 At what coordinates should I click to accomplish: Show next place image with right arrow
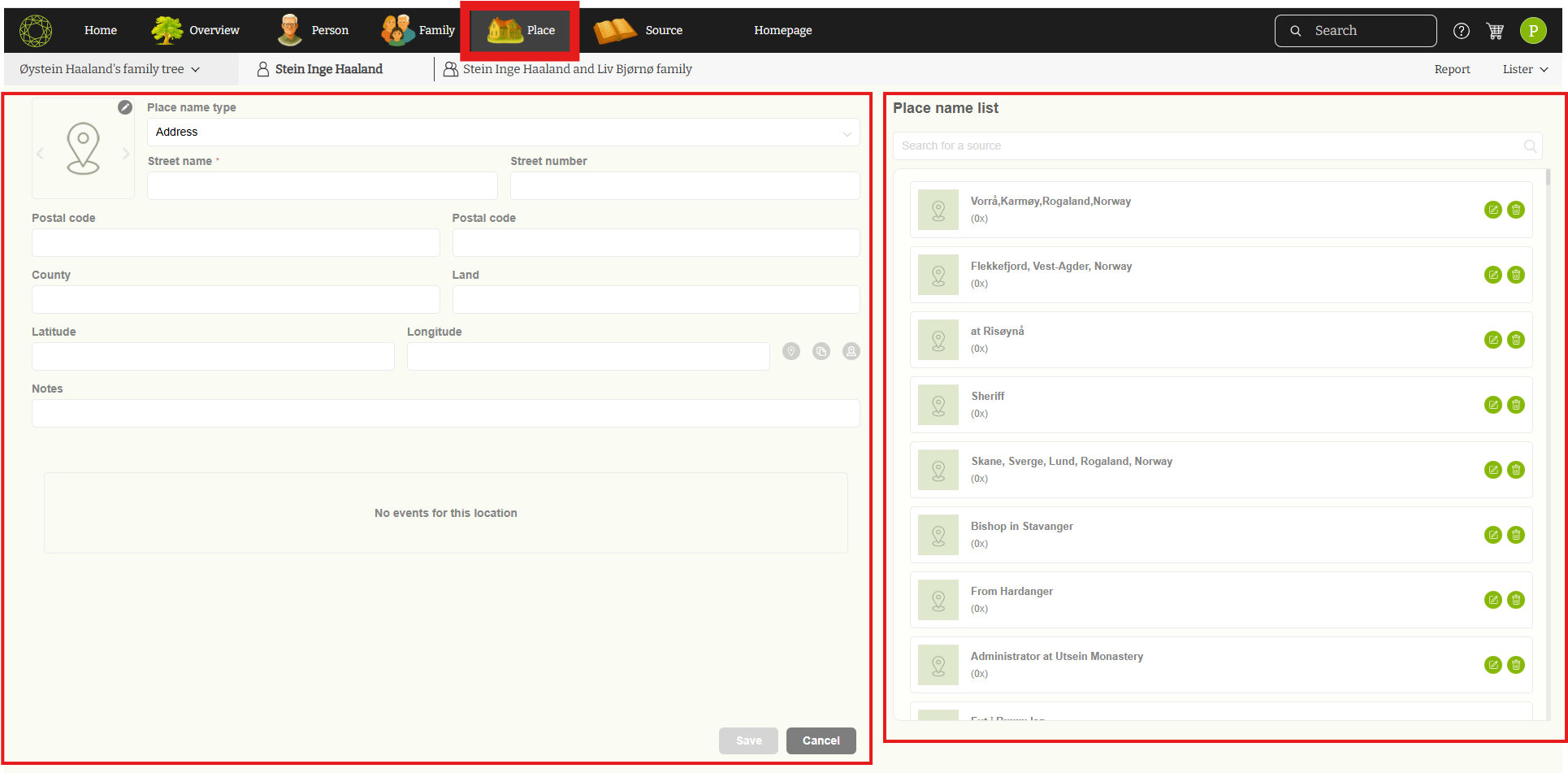(x=126, y=154)
